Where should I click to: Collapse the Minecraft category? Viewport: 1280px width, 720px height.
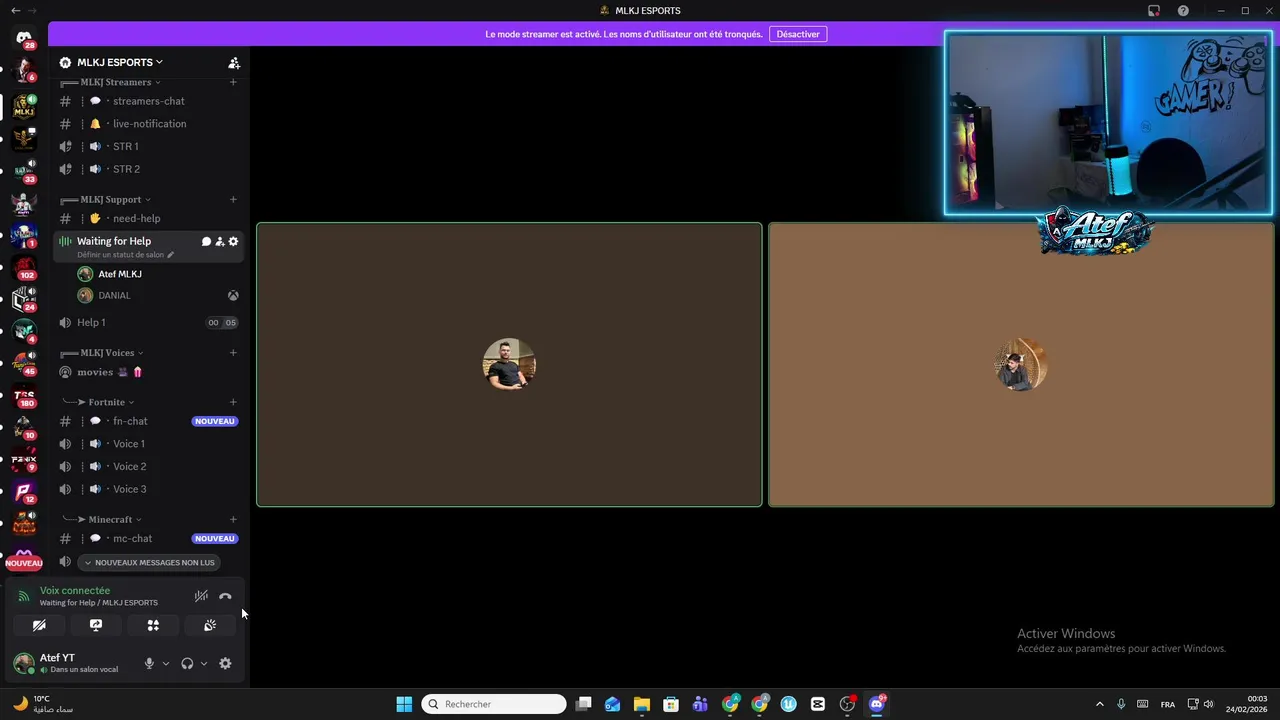pos(110,519)
